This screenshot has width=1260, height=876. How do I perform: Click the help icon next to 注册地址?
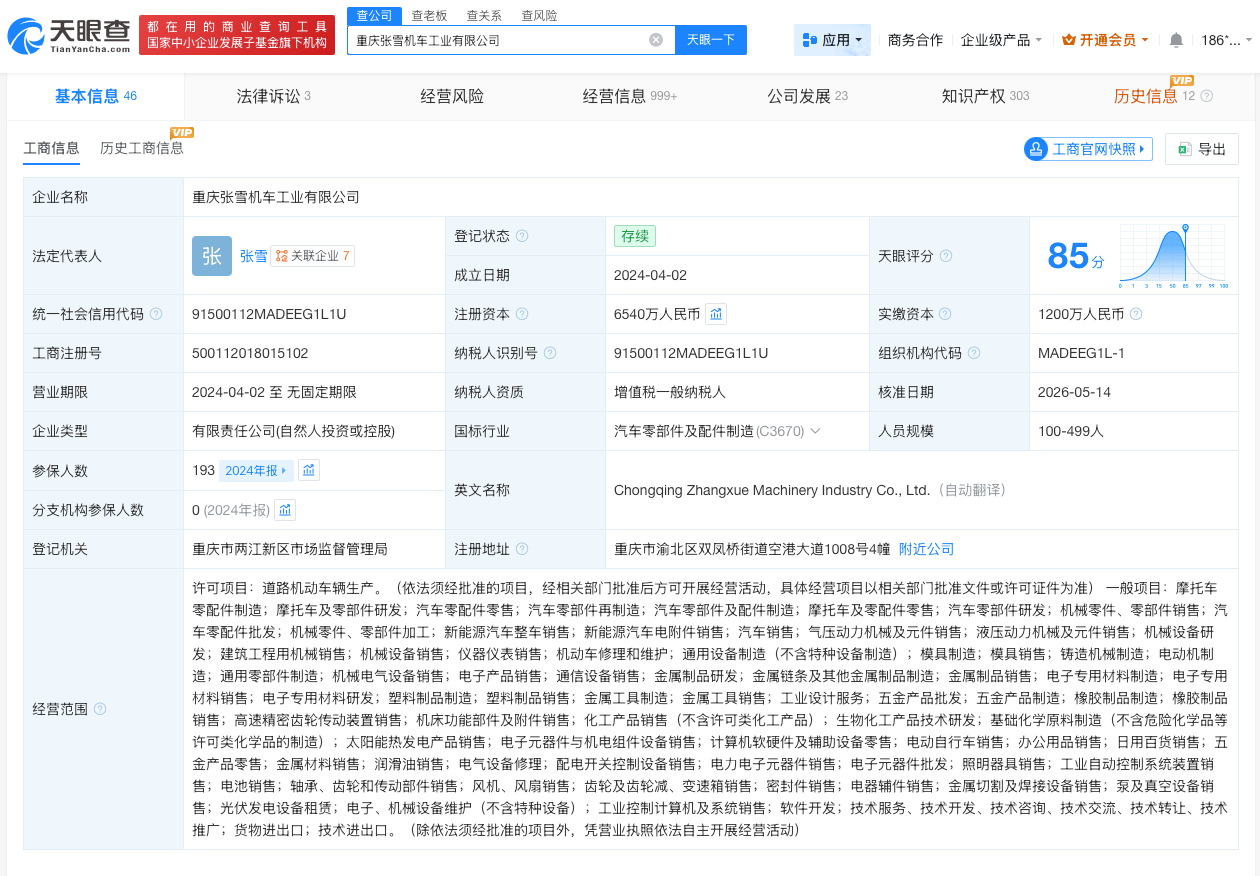click(522, 549)
